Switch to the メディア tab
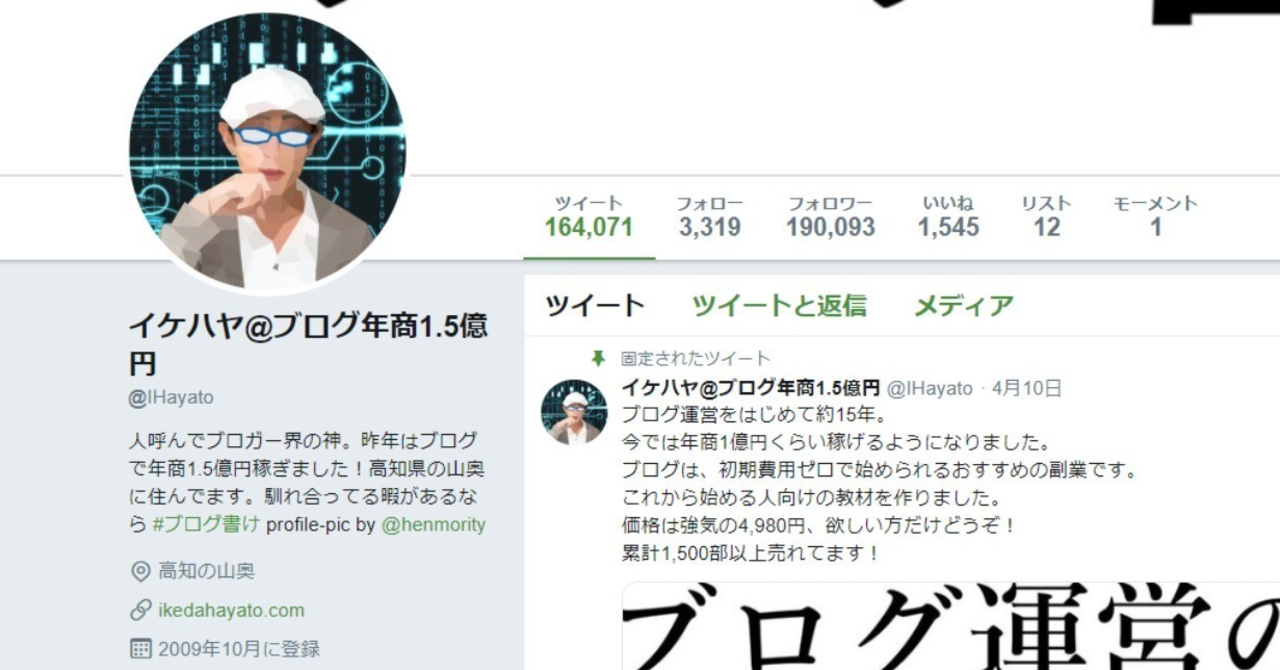 tap(964, 306)
